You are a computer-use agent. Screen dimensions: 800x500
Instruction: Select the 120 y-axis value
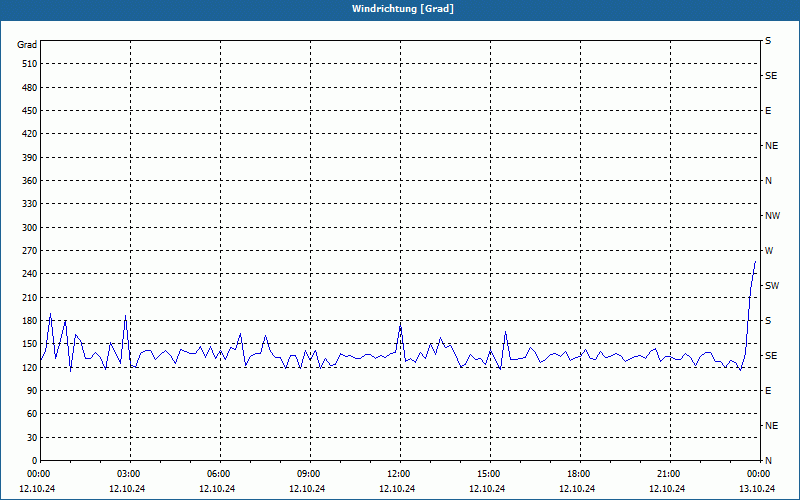[30, 367]
